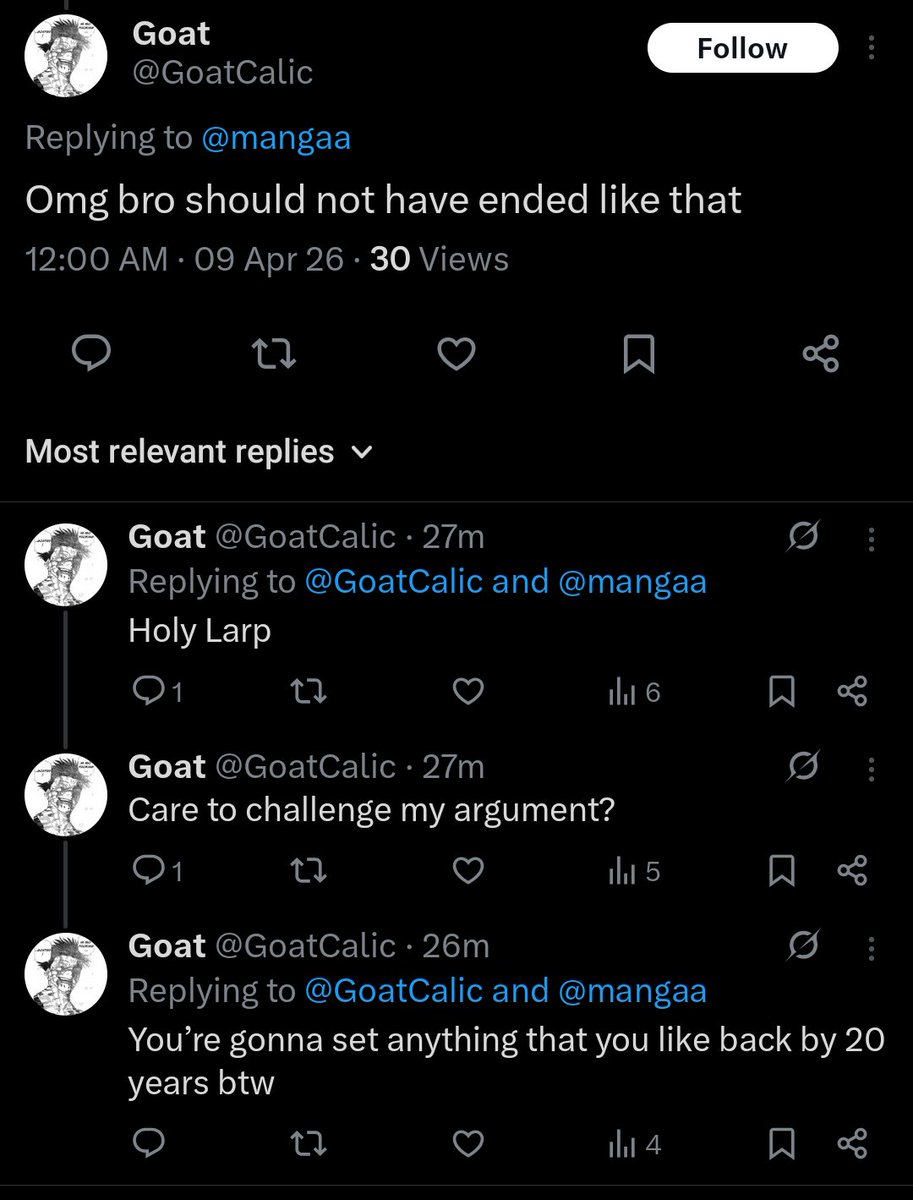Bookmark 'Care to challenge my argument?' reply
This screenshot has width=913, height=1200.
click(781, 871)
